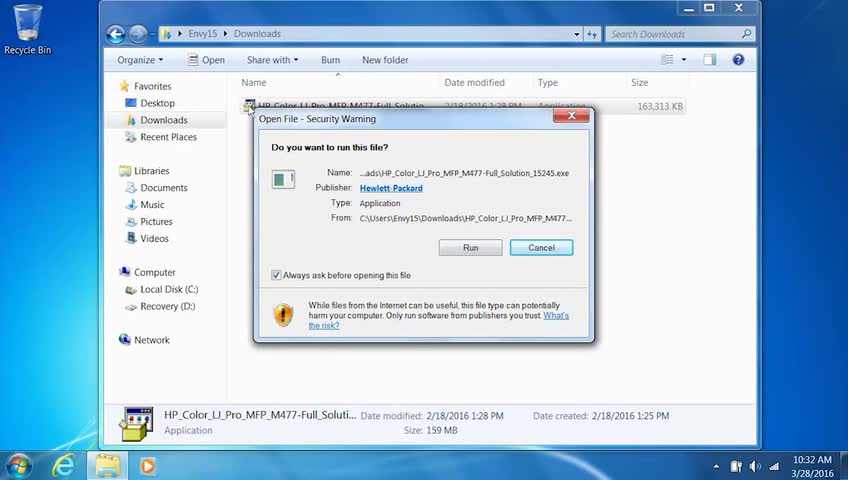Select Libraries in navigation pane
Viewport: 848px width, 480px height.
click(151, 171)
